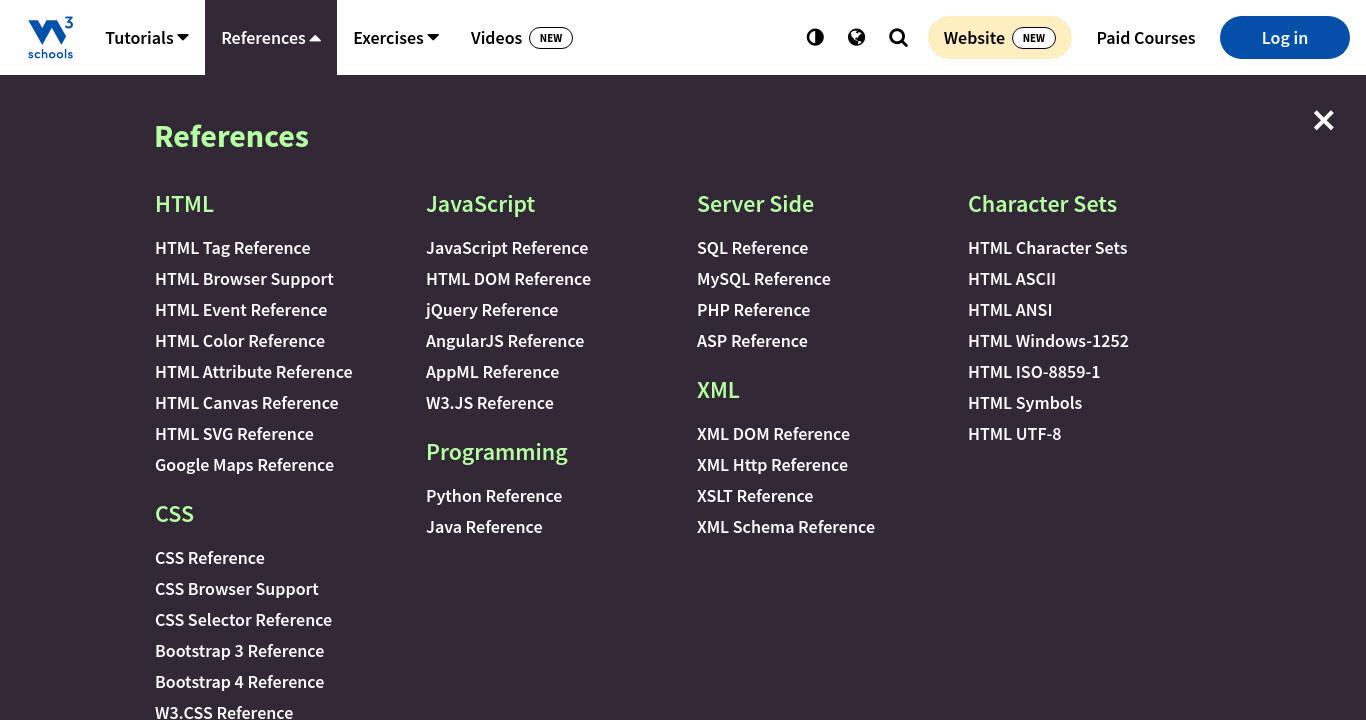Open HTML Color Reference

(240, 341)
